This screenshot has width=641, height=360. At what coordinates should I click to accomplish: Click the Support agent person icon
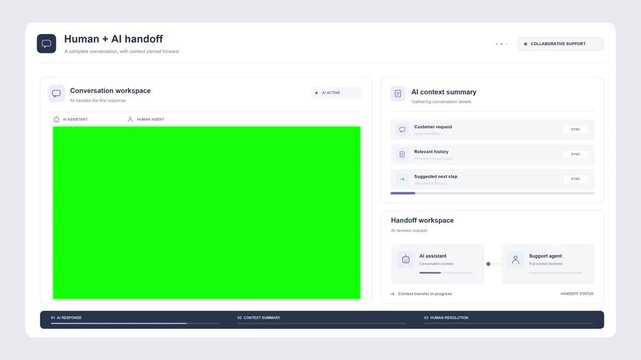tap(515, 259)
